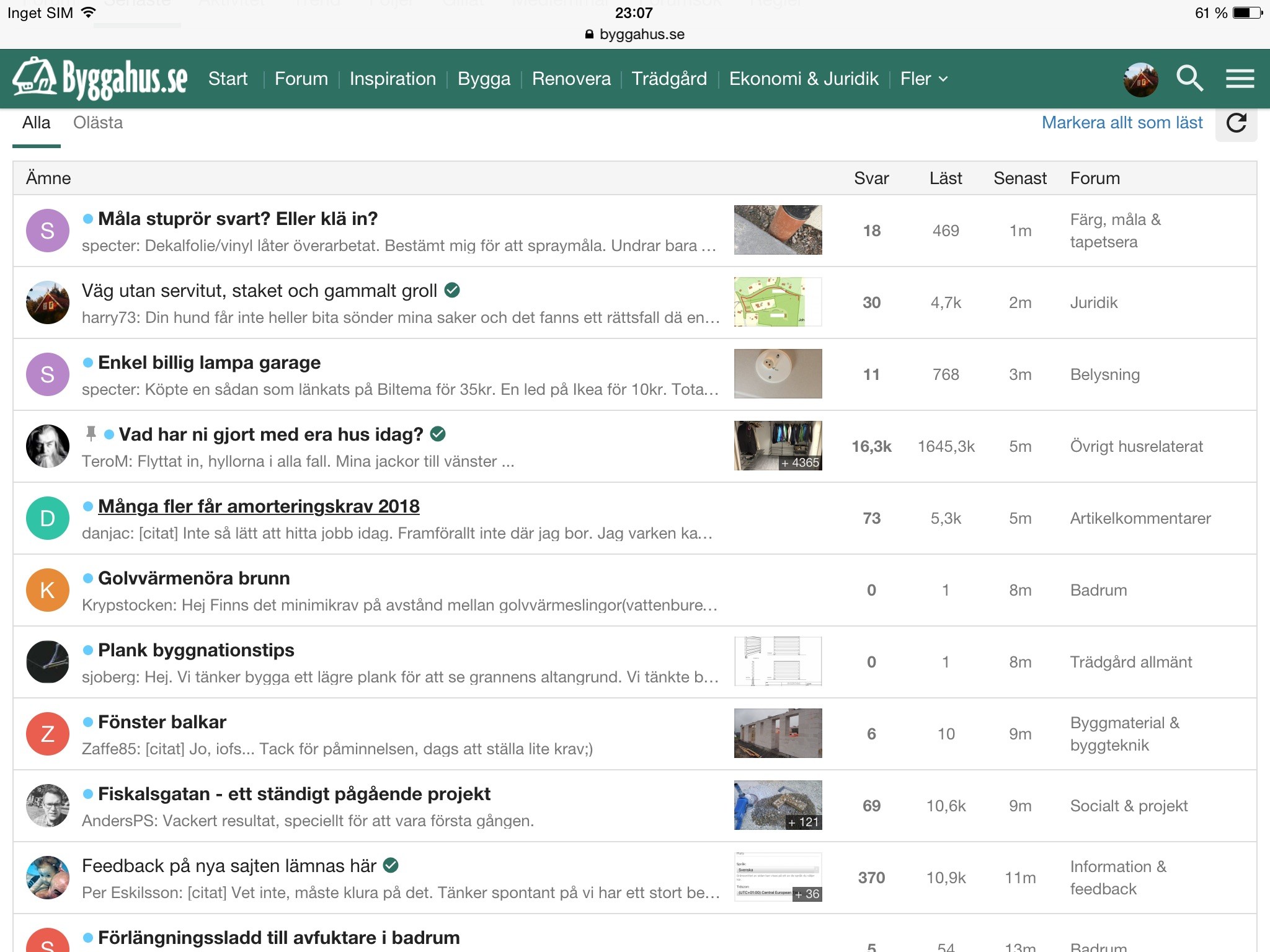Click specter's purple S avatar on first thread
Screen dimensions: 1270x952
pos(48,231)
